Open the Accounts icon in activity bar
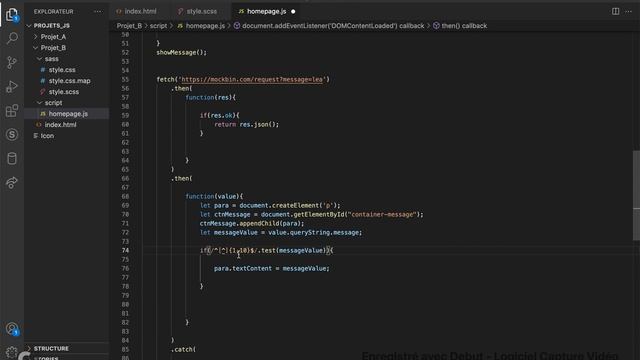Screen dimensions: 640x360 click(x=12, y=329)
